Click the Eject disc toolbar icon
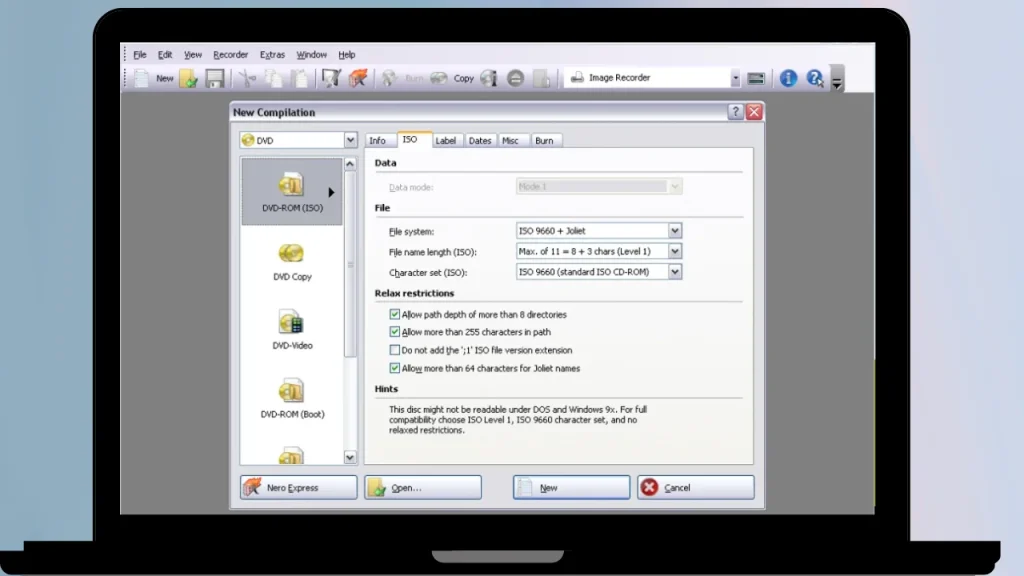The height and width of the screenshot is (576, 1024). click(515, 78)
